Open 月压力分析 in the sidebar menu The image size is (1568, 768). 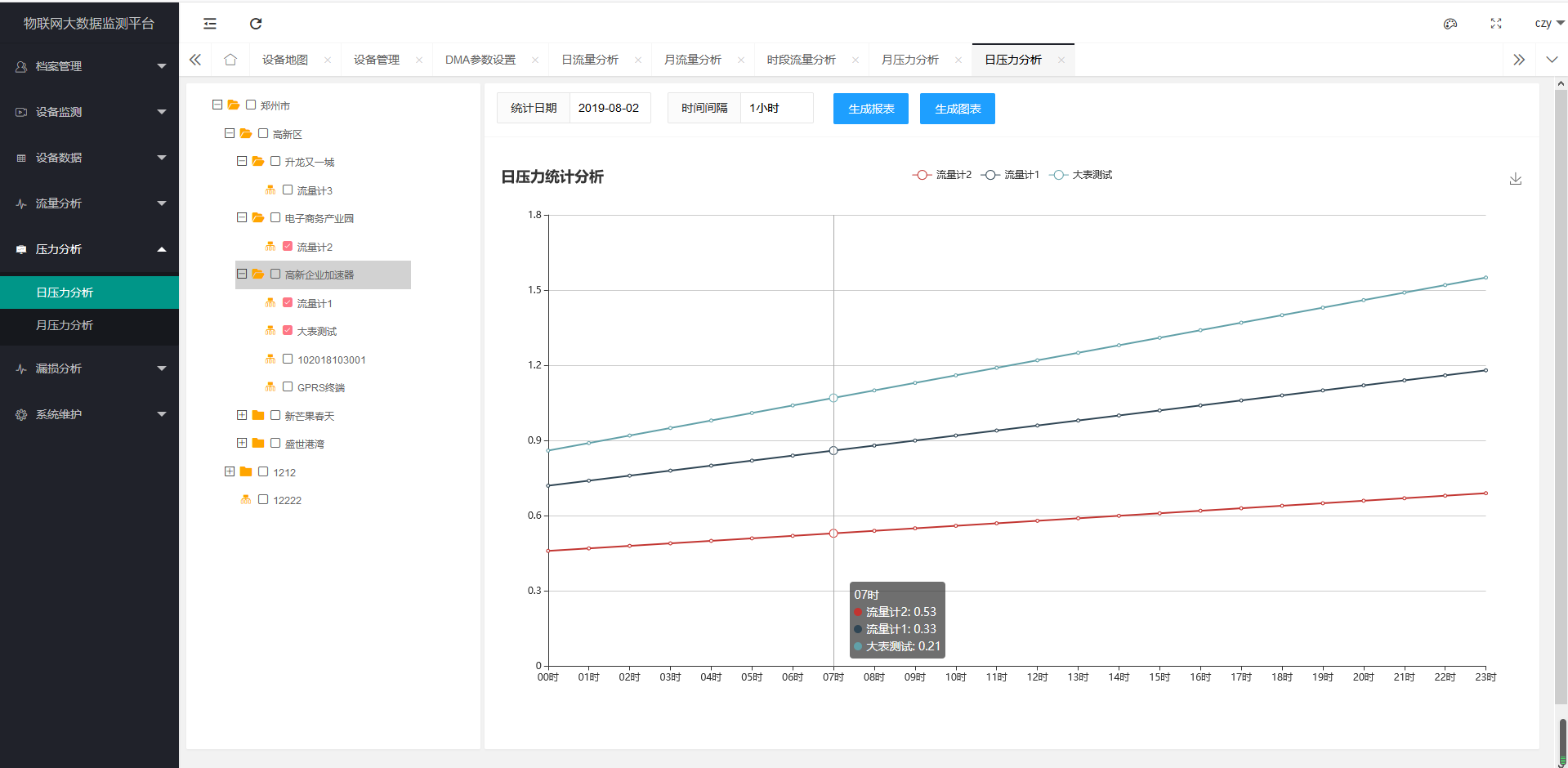(x=65, y=325)
